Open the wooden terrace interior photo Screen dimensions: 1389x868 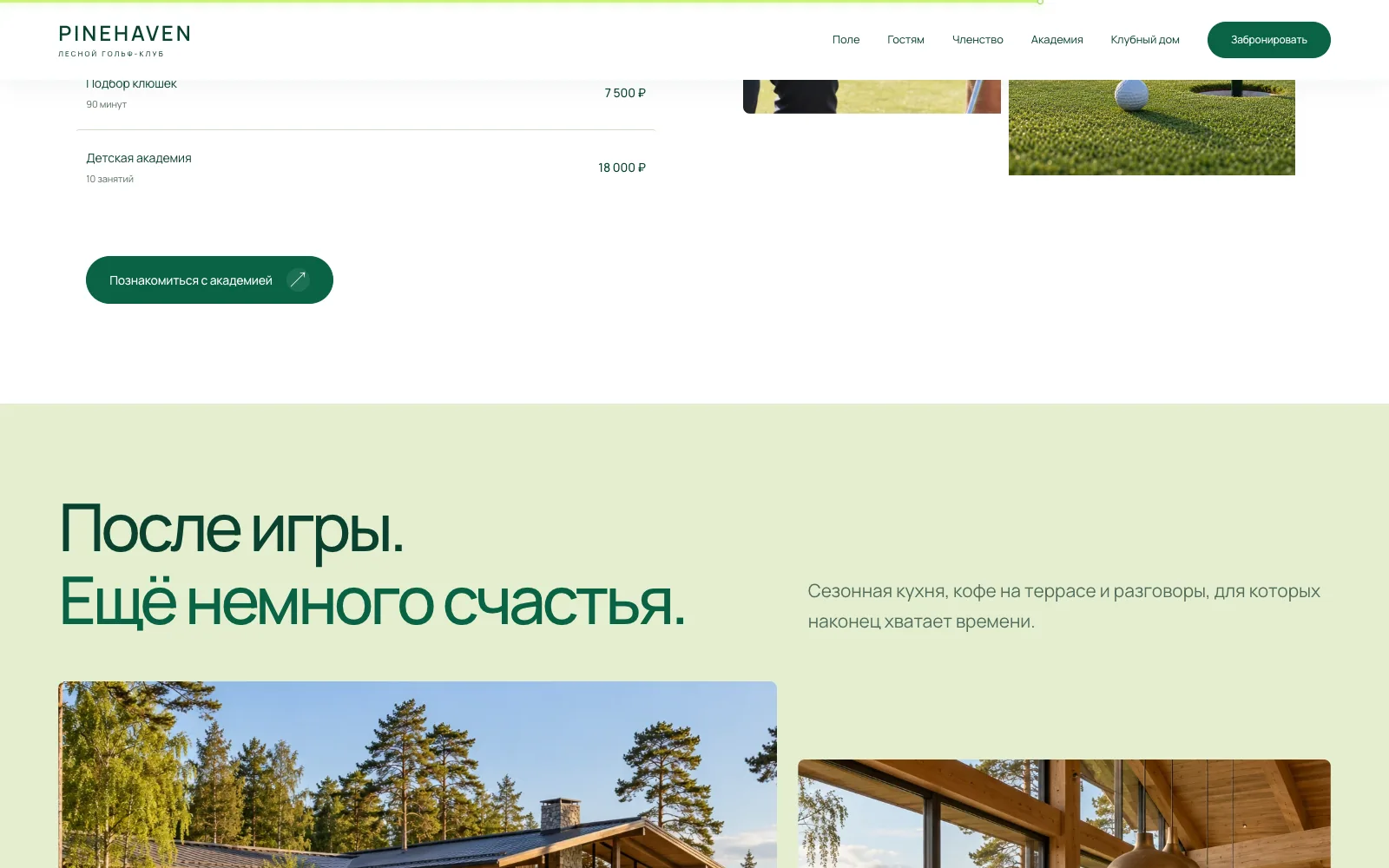[x=1063, y=813]
